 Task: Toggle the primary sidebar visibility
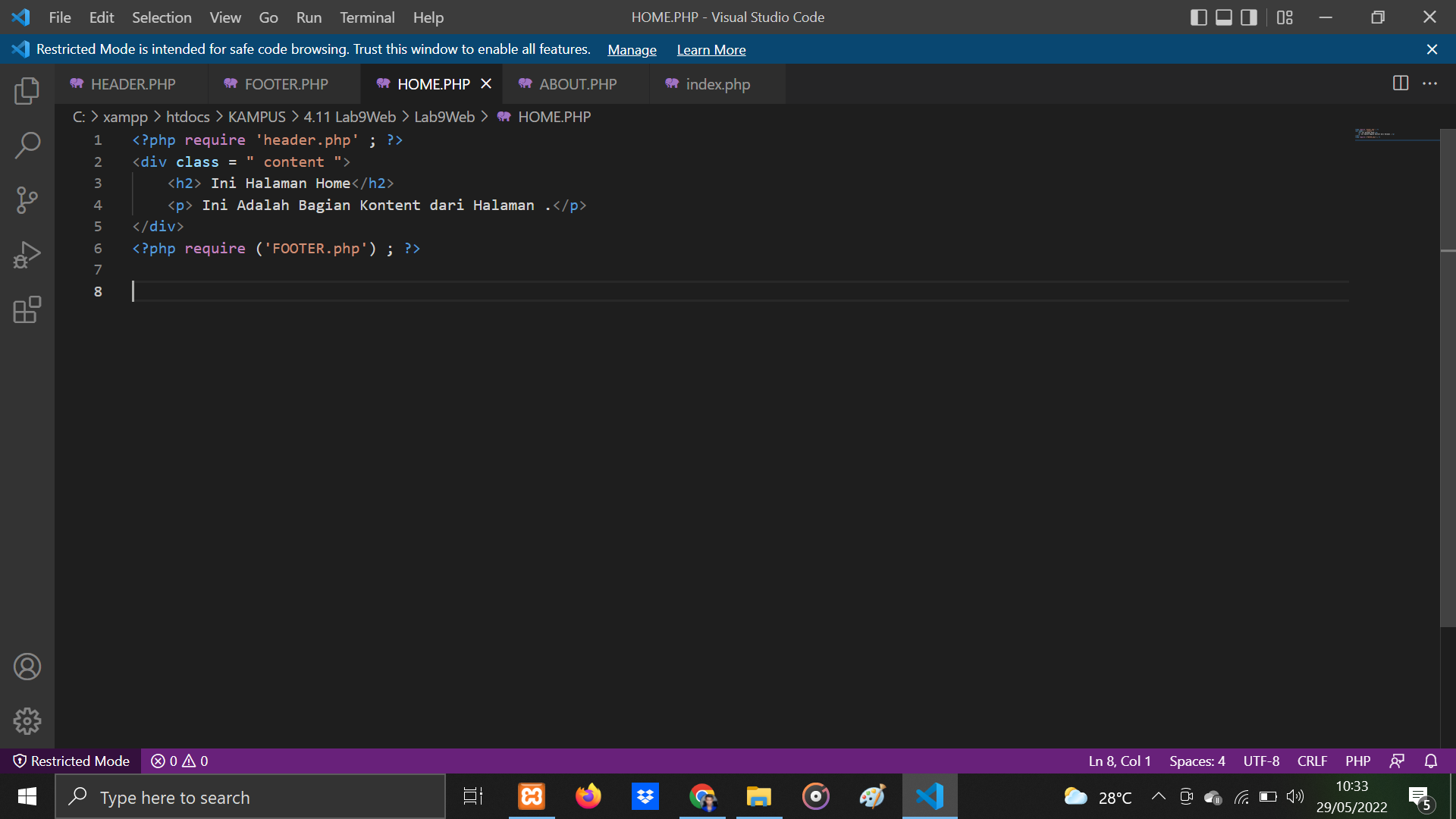[1199, 17]
